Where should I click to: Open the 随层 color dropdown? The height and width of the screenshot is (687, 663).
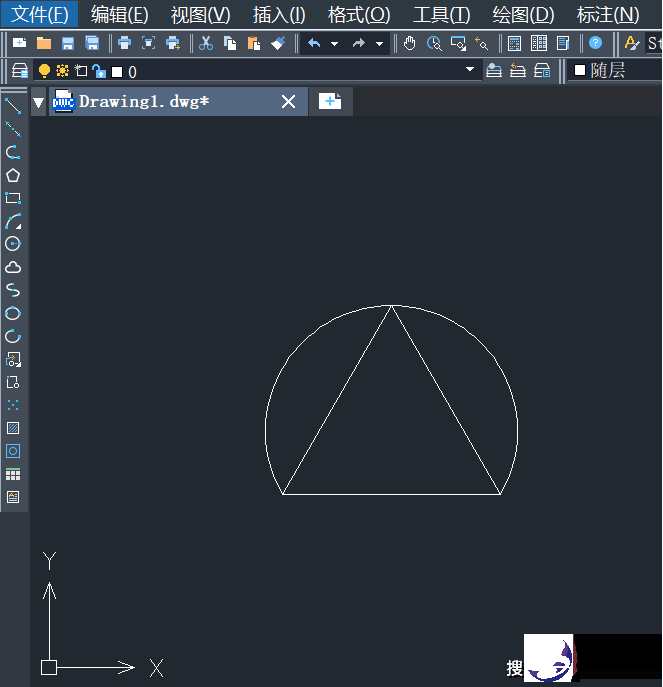click(615, 70)
